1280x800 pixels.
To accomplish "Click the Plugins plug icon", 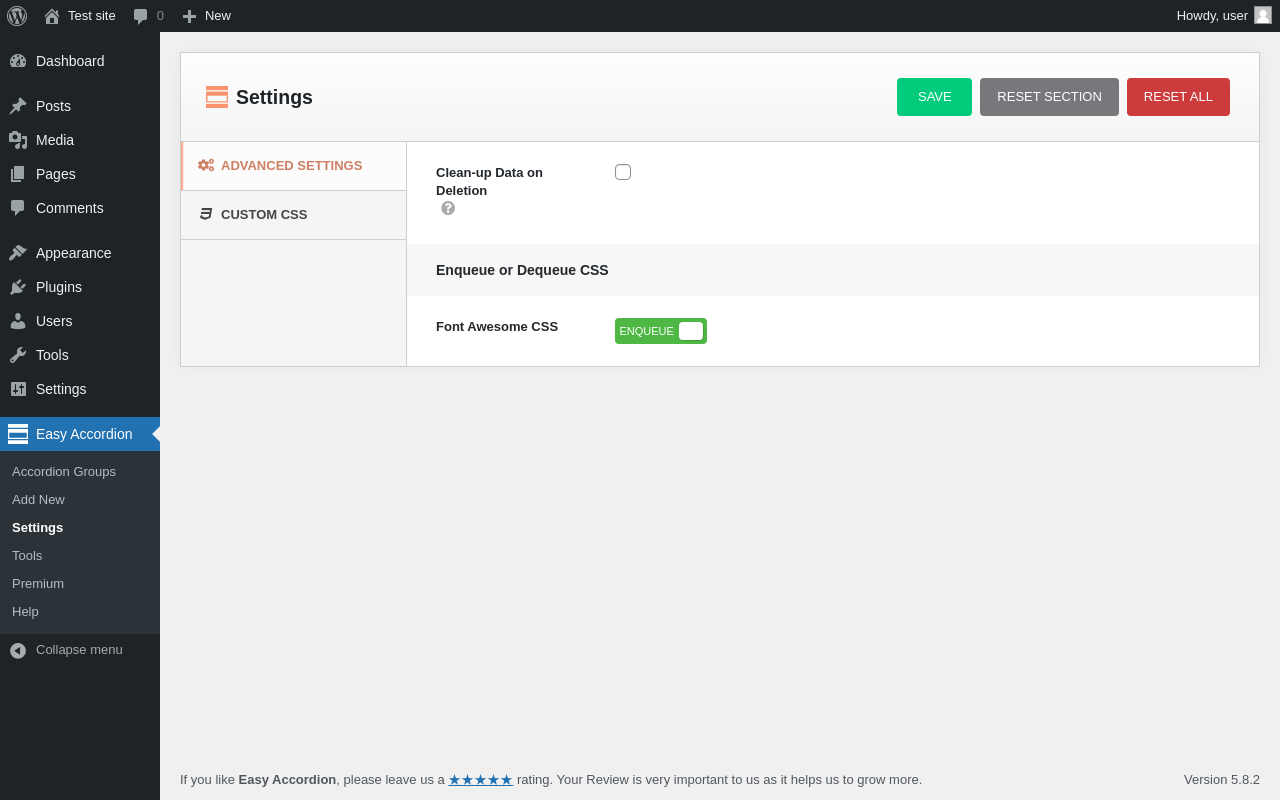I will (x=18, y=287).
